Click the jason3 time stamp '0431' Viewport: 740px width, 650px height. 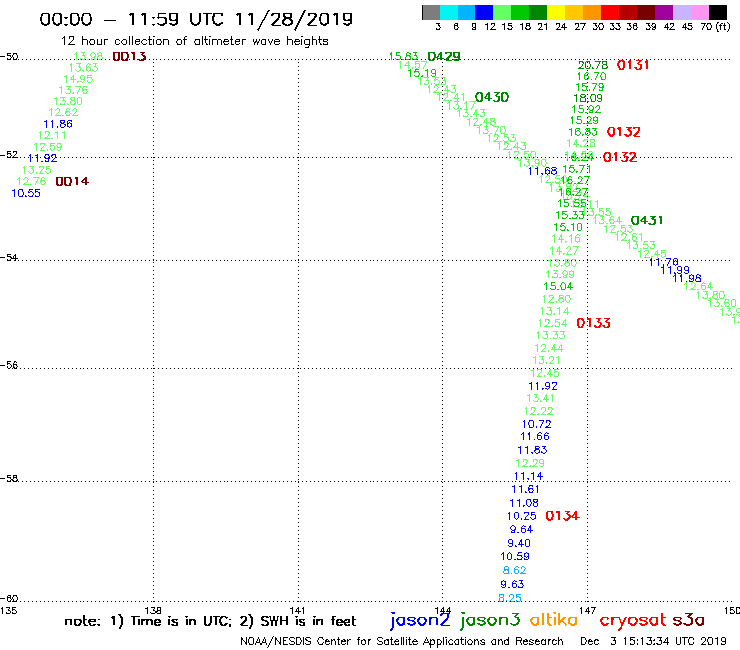(647, 220)
